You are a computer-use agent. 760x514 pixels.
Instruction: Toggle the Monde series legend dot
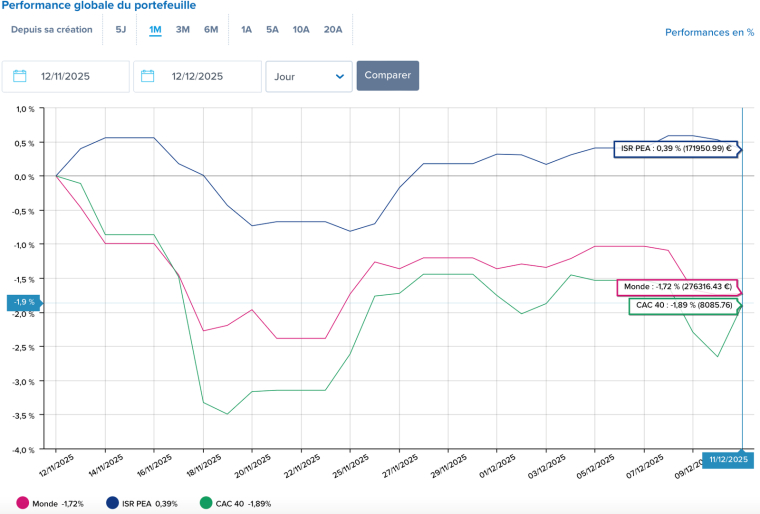pos(24,503)
